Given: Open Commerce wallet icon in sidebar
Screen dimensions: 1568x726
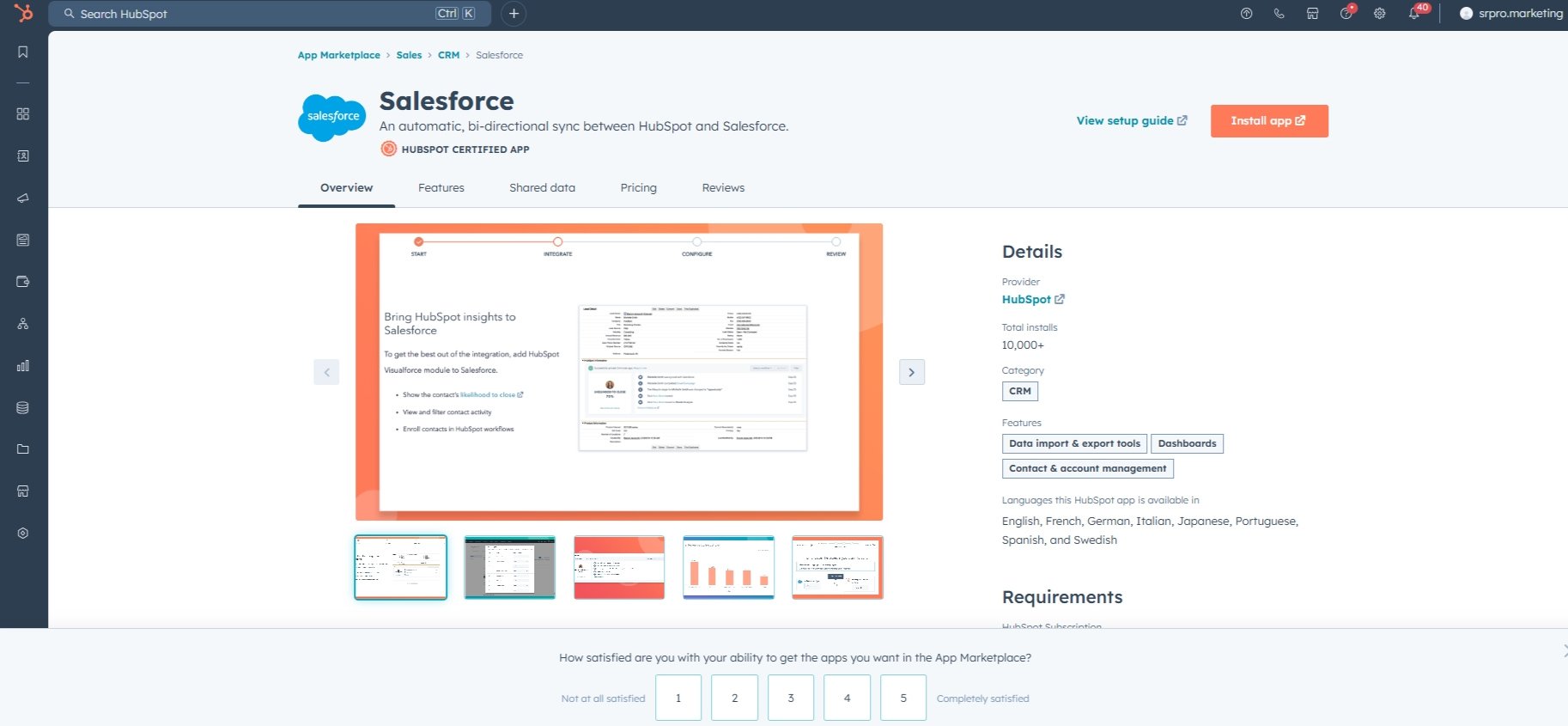Looking at the screenshot, I should click(x=23, y=282).
